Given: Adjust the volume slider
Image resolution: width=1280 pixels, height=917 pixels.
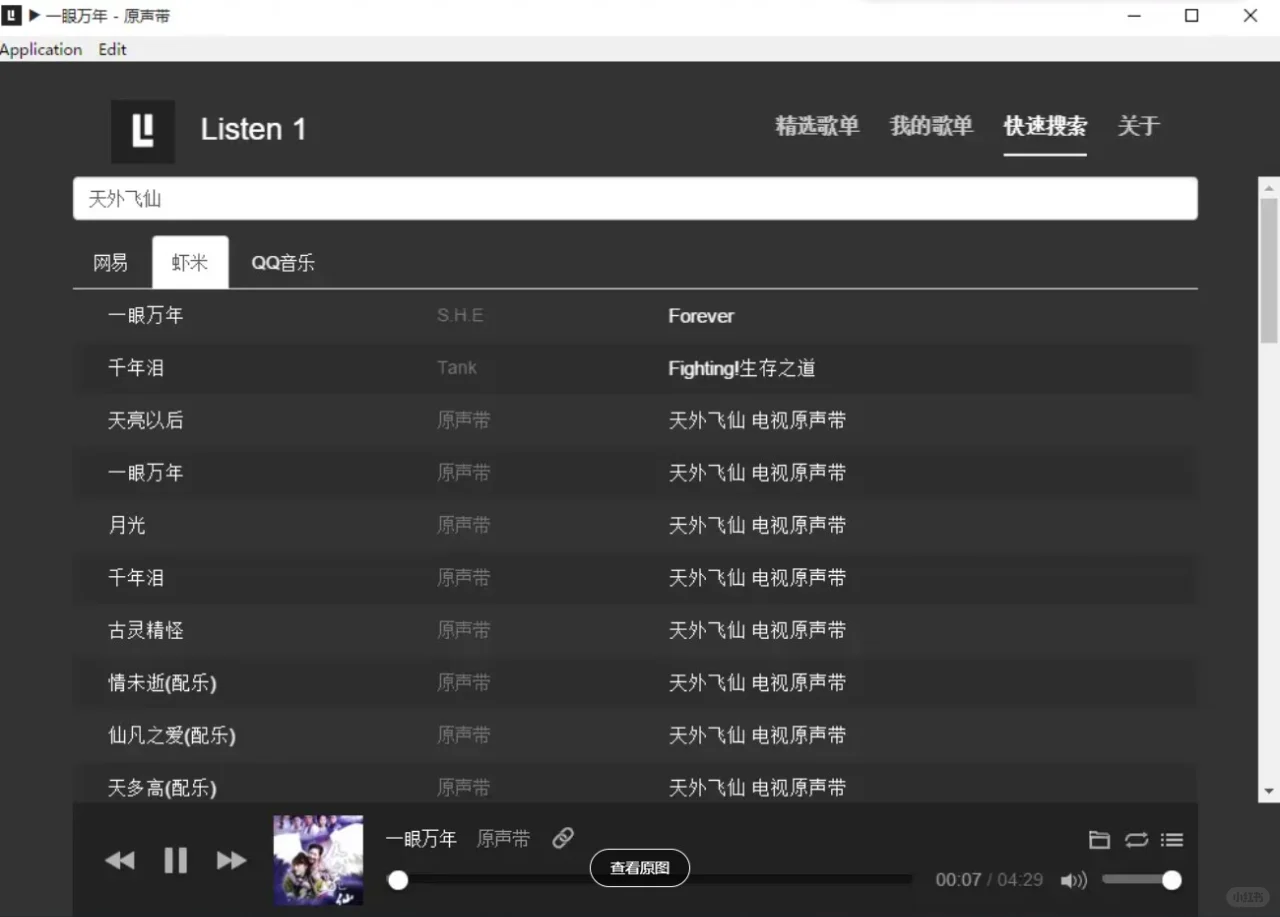Looking at the screenshot, I should click(x=1141, y=880).
